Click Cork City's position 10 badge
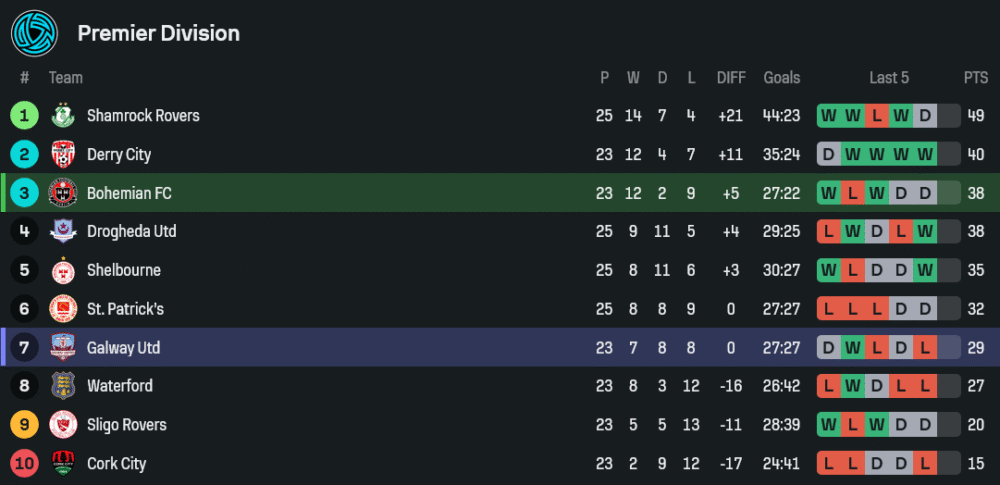Screen dimensions: 1000x485 tap(25, 464)
